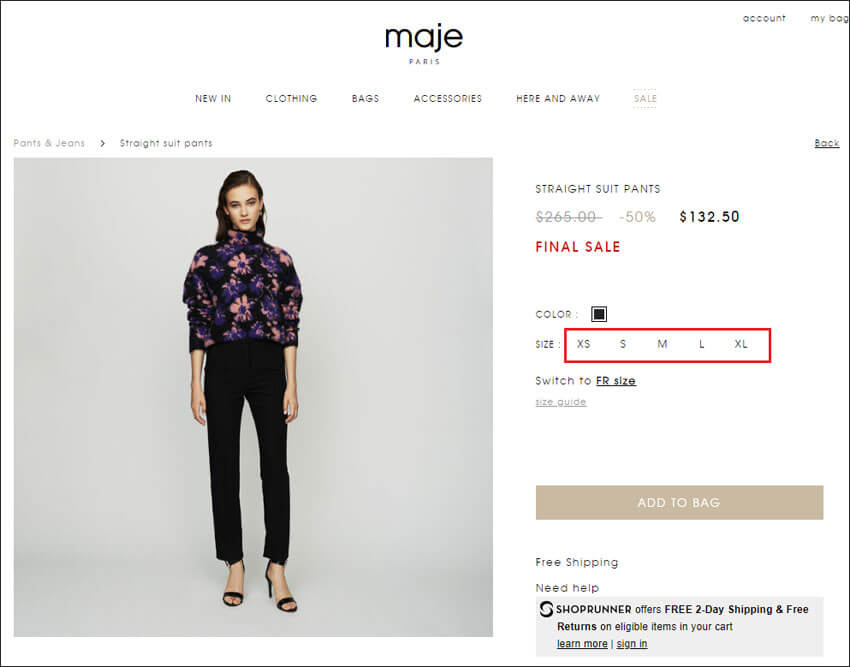Select size L
The width and height of the screenshot is (850, 667).
coord(701,344)
